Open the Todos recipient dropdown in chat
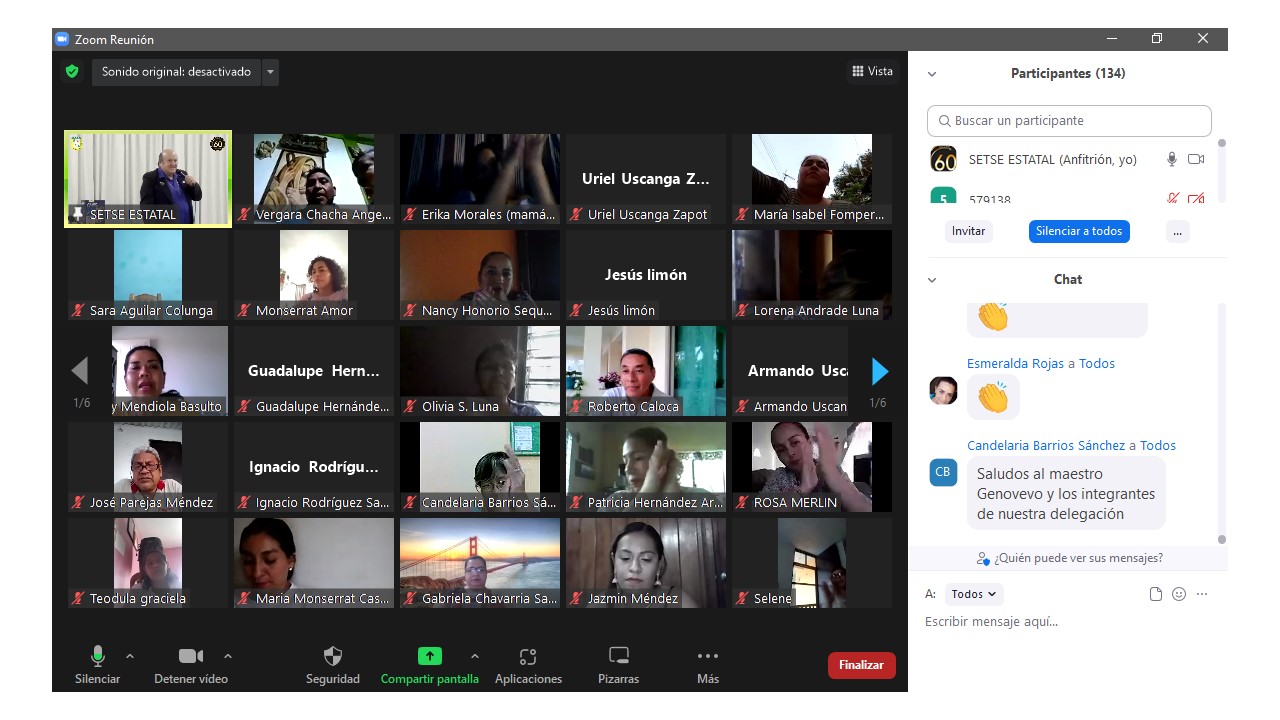1280x720 pixels. (x=973, y=594)
